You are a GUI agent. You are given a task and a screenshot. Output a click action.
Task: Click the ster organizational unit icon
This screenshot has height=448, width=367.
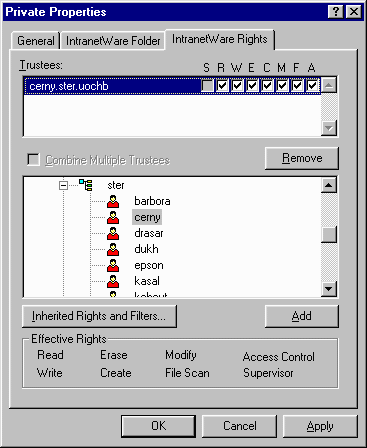86,185
